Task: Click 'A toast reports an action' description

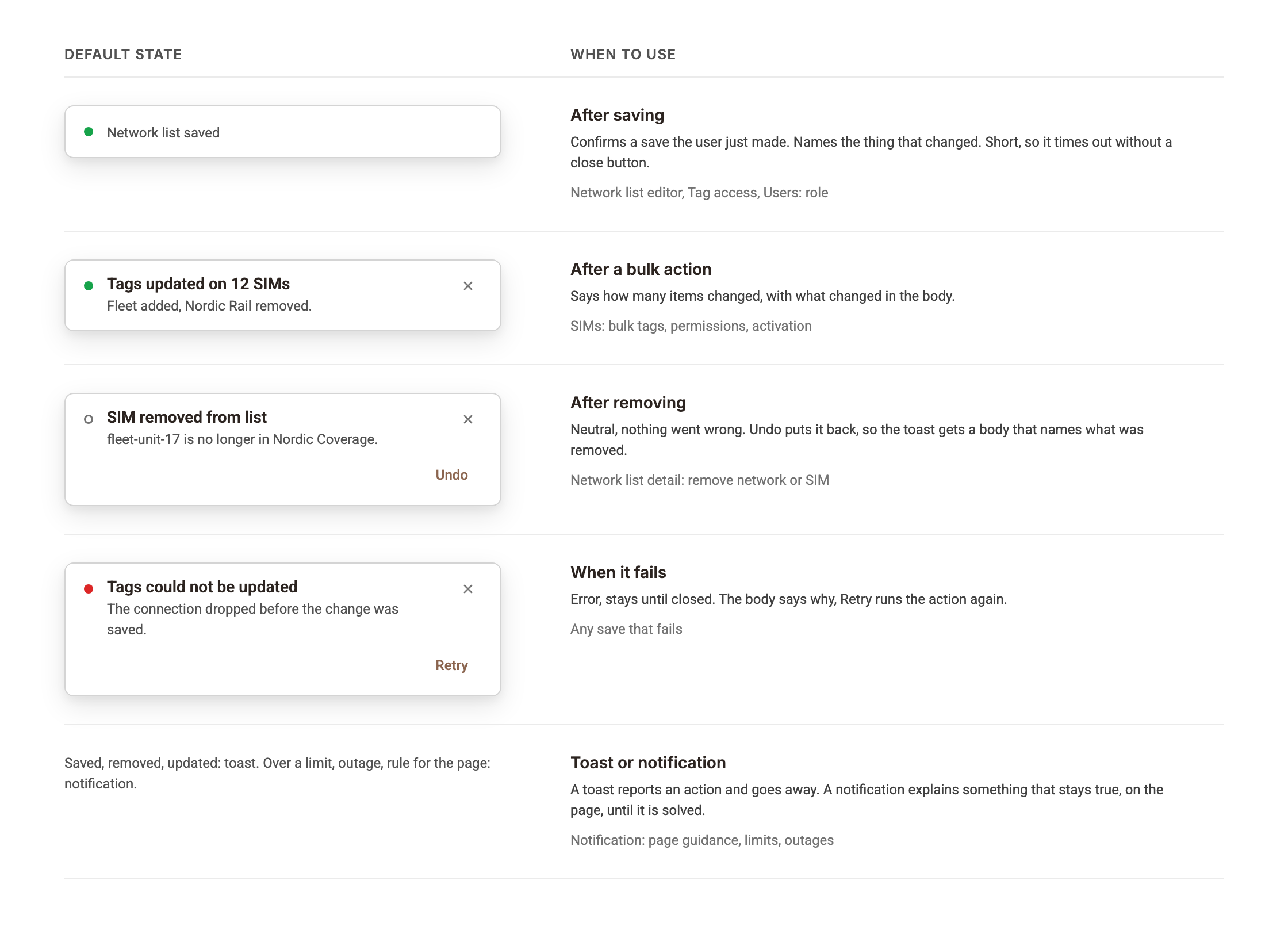Action: click(867, 800)
